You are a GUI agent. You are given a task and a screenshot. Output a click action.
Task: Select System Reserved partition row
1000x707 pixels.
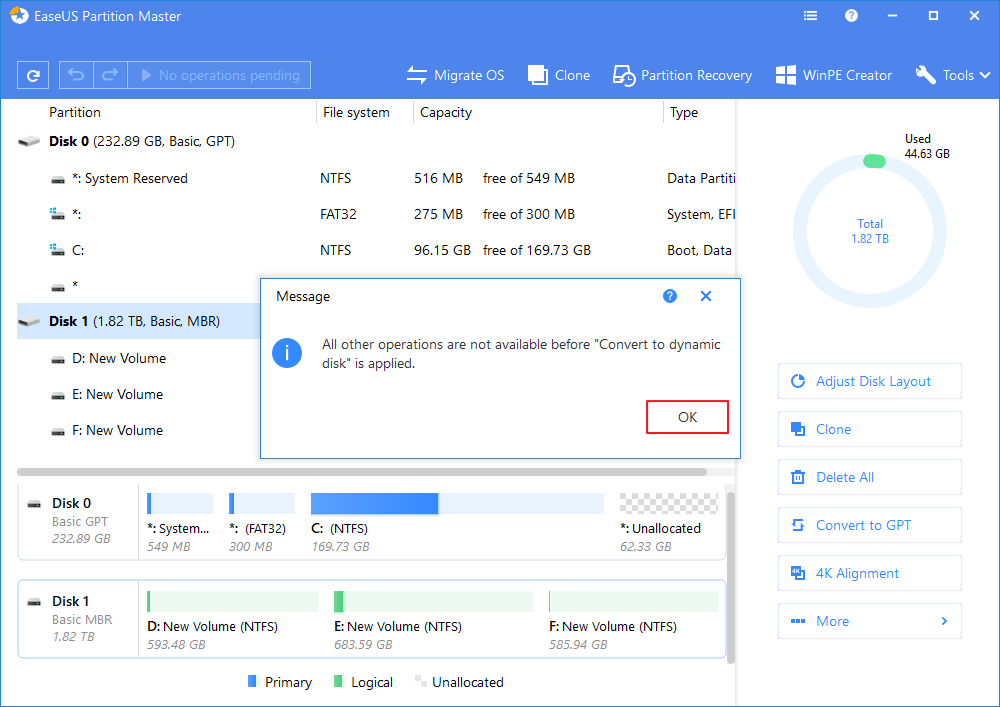pos(376,179)
